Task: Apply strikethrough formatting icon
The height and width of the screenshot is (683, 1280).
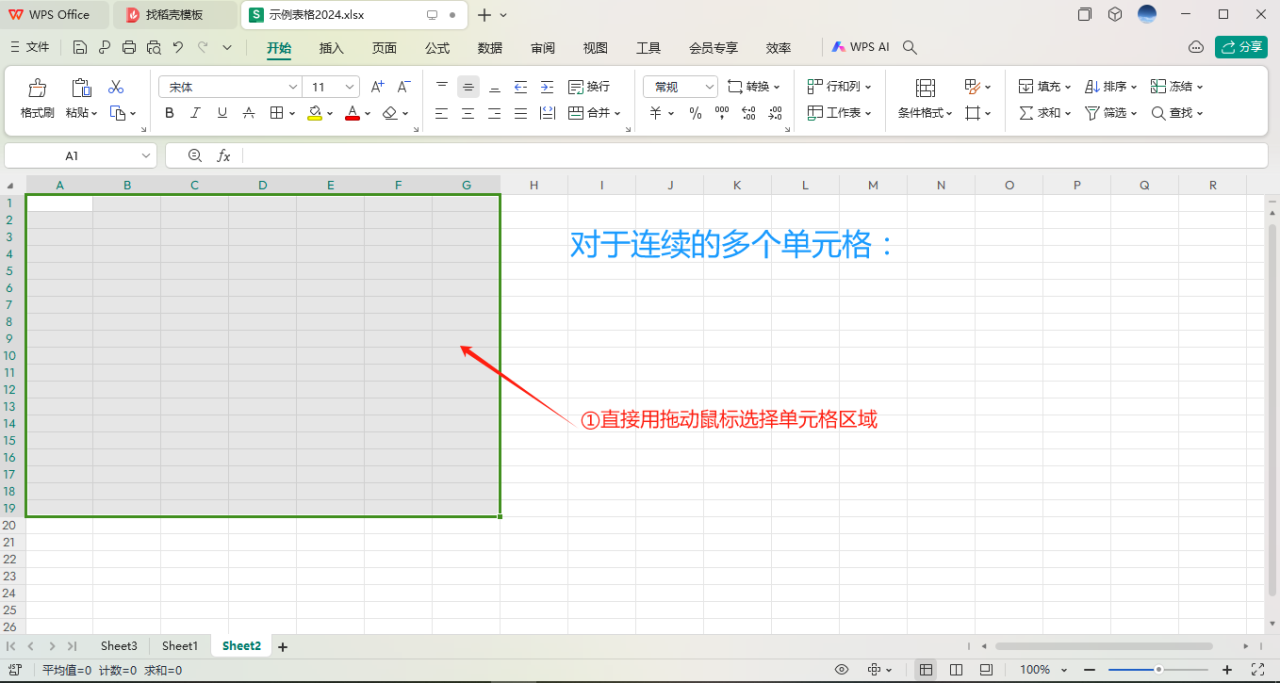Action: [249, 113]
